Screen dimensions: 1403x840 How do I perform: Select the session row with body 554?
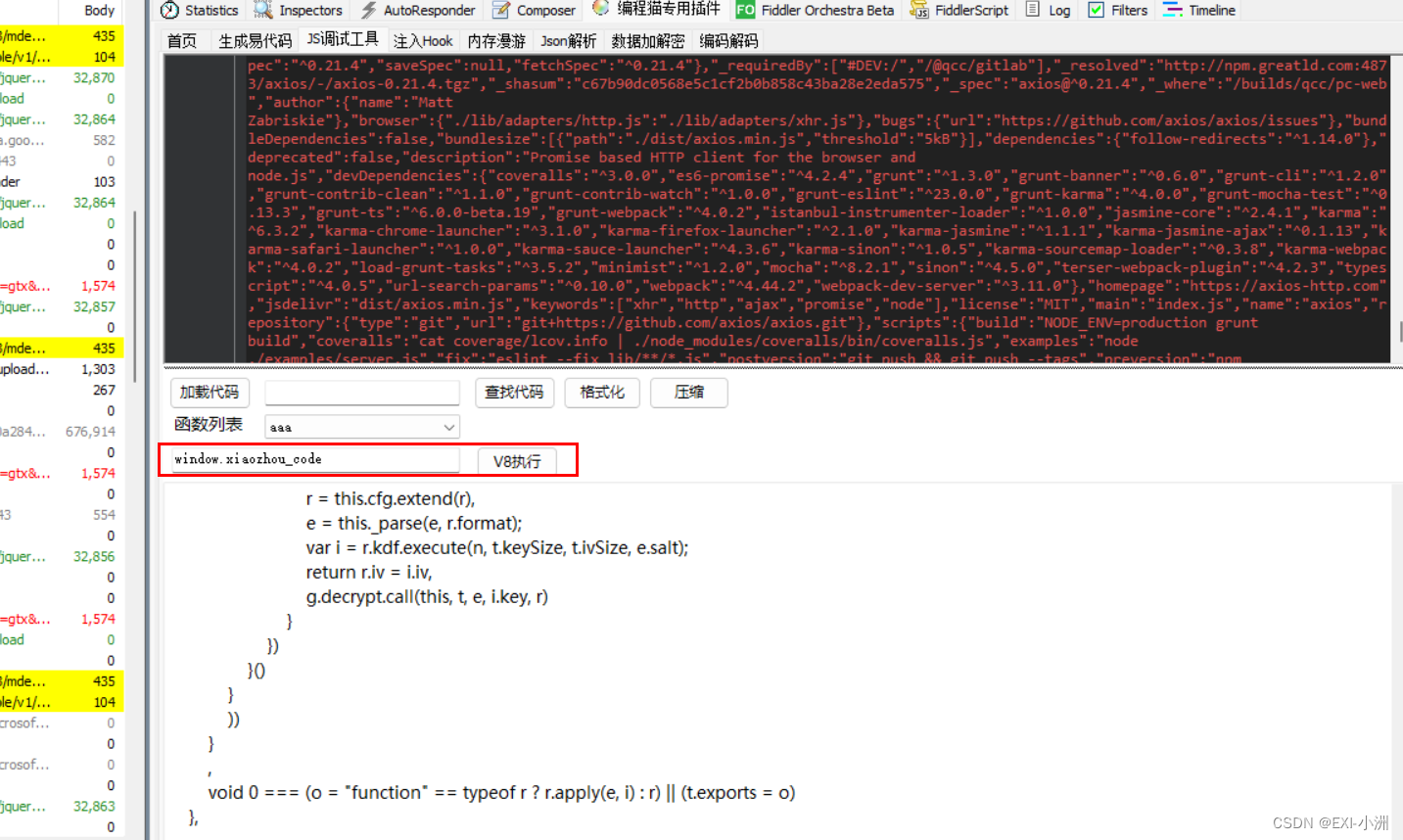tap(62, 515)
